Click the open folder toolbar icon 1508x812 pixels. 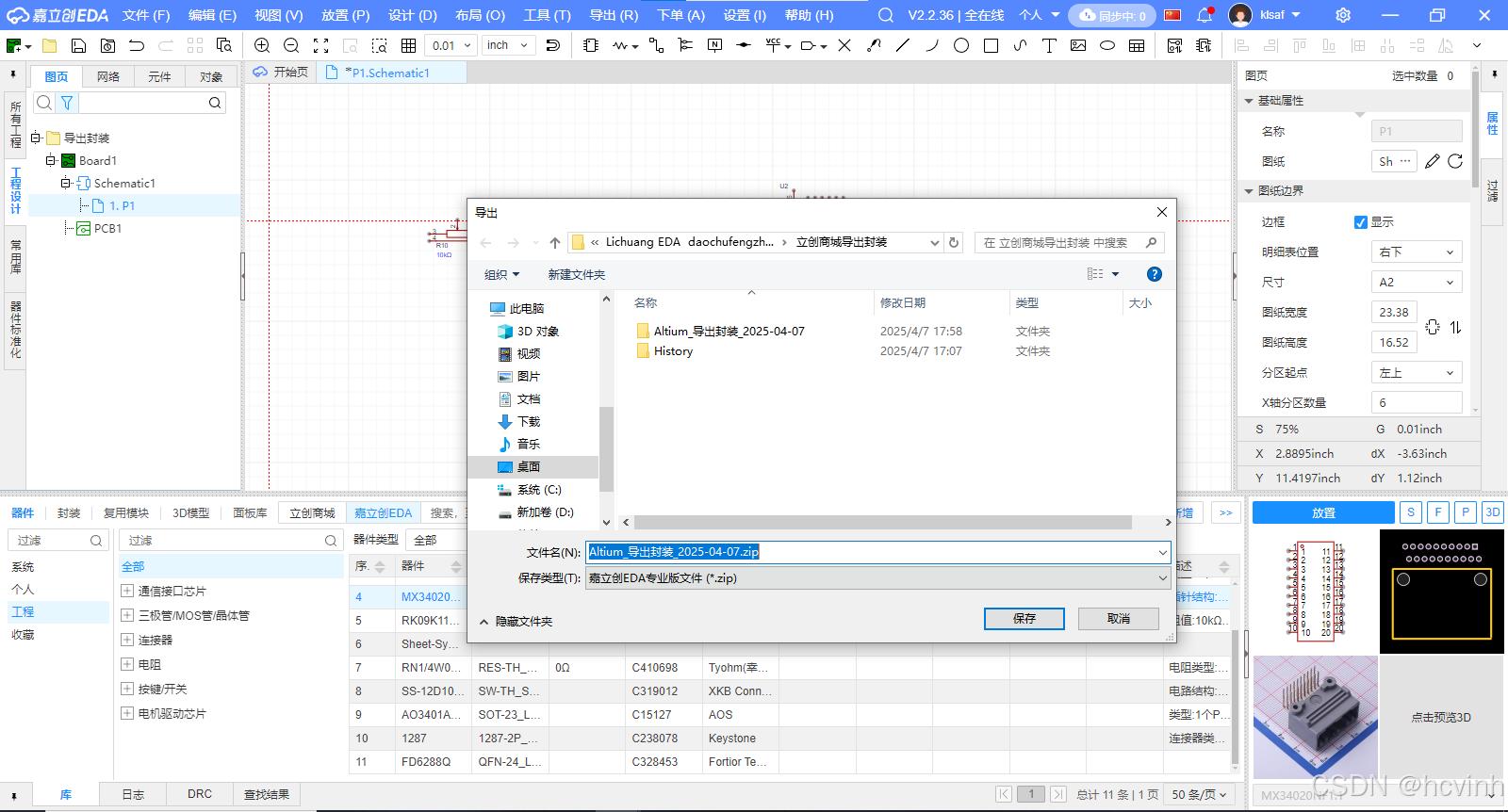pos(50,45)
